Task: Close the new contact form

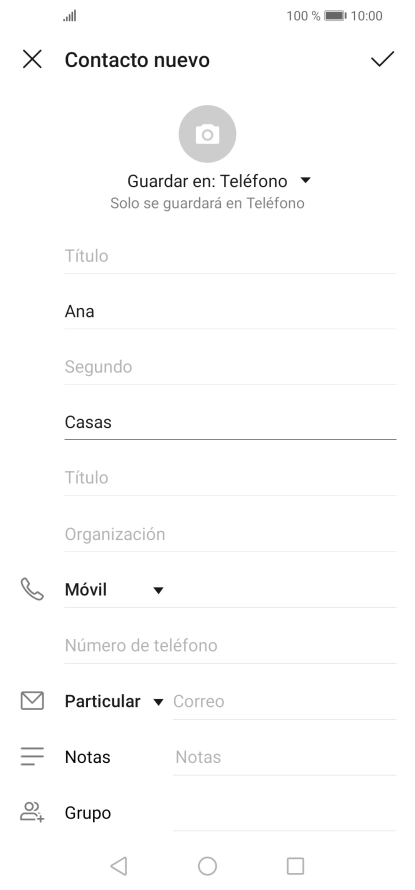Action: coord(32,59)
